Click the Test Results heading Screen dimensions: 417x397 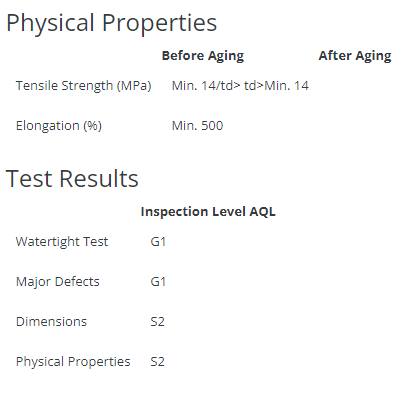click(72, 179)
